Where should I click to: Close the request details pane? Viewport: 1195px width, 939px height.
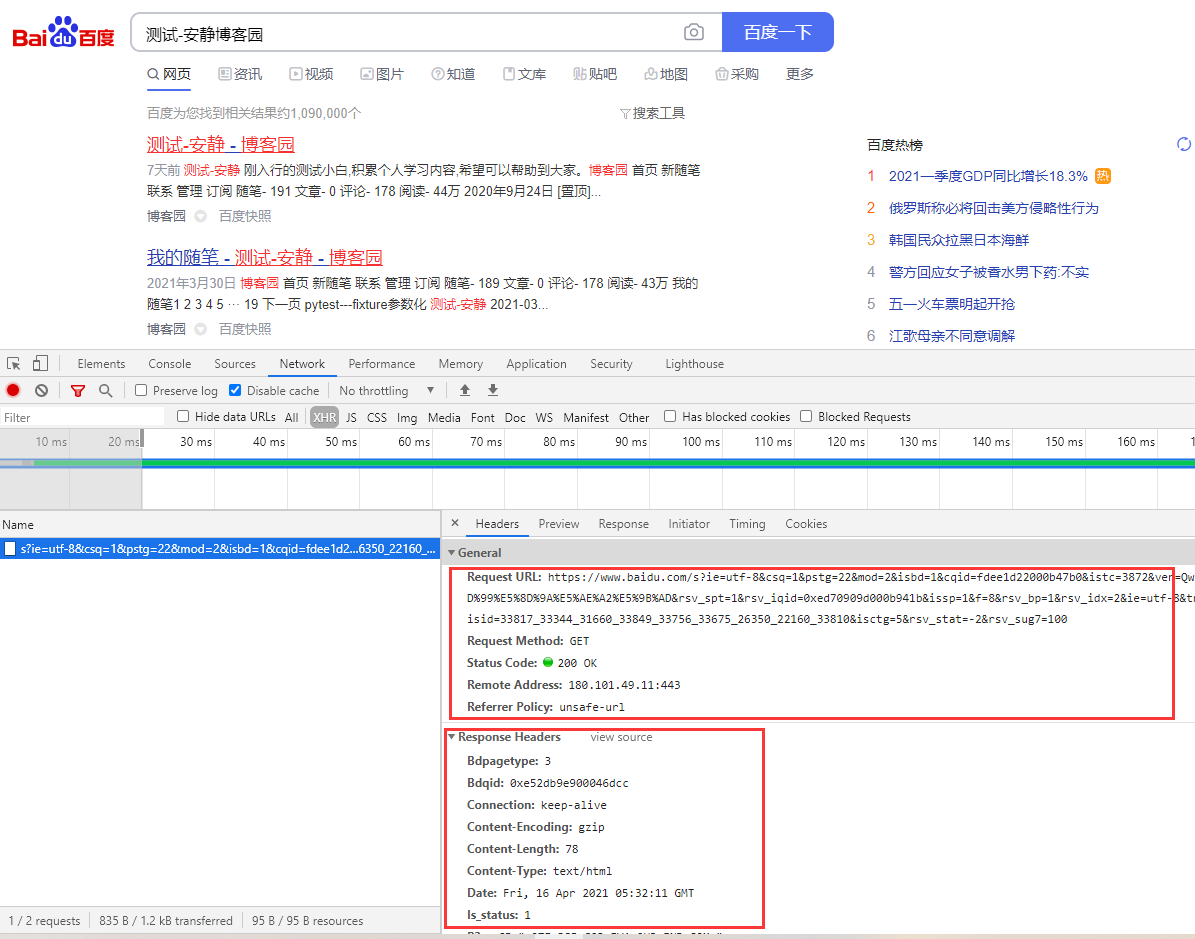[455, 523]
